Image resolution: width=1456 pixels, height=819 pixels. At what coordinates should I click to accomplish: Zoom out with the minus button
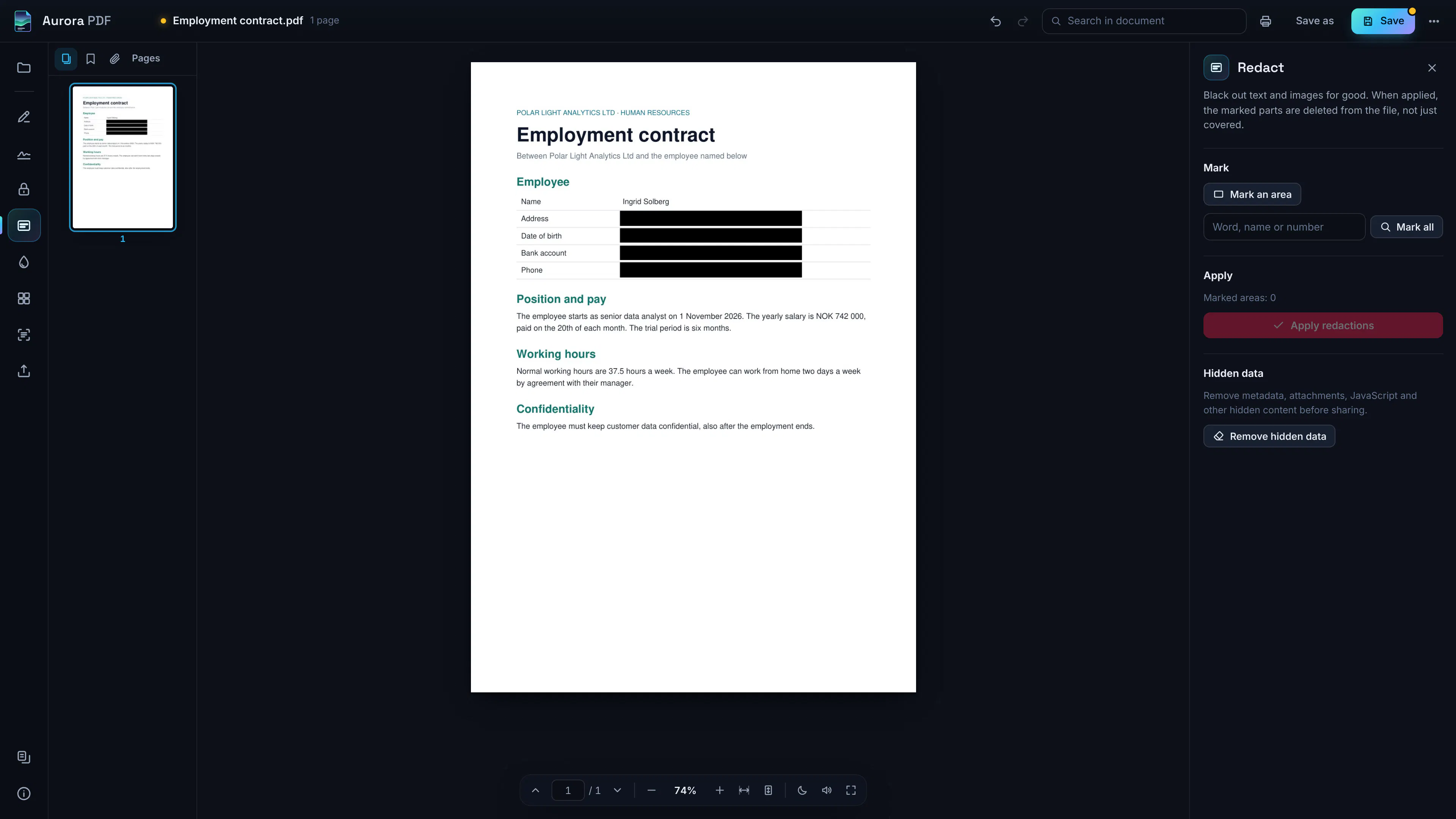(651, 790)
